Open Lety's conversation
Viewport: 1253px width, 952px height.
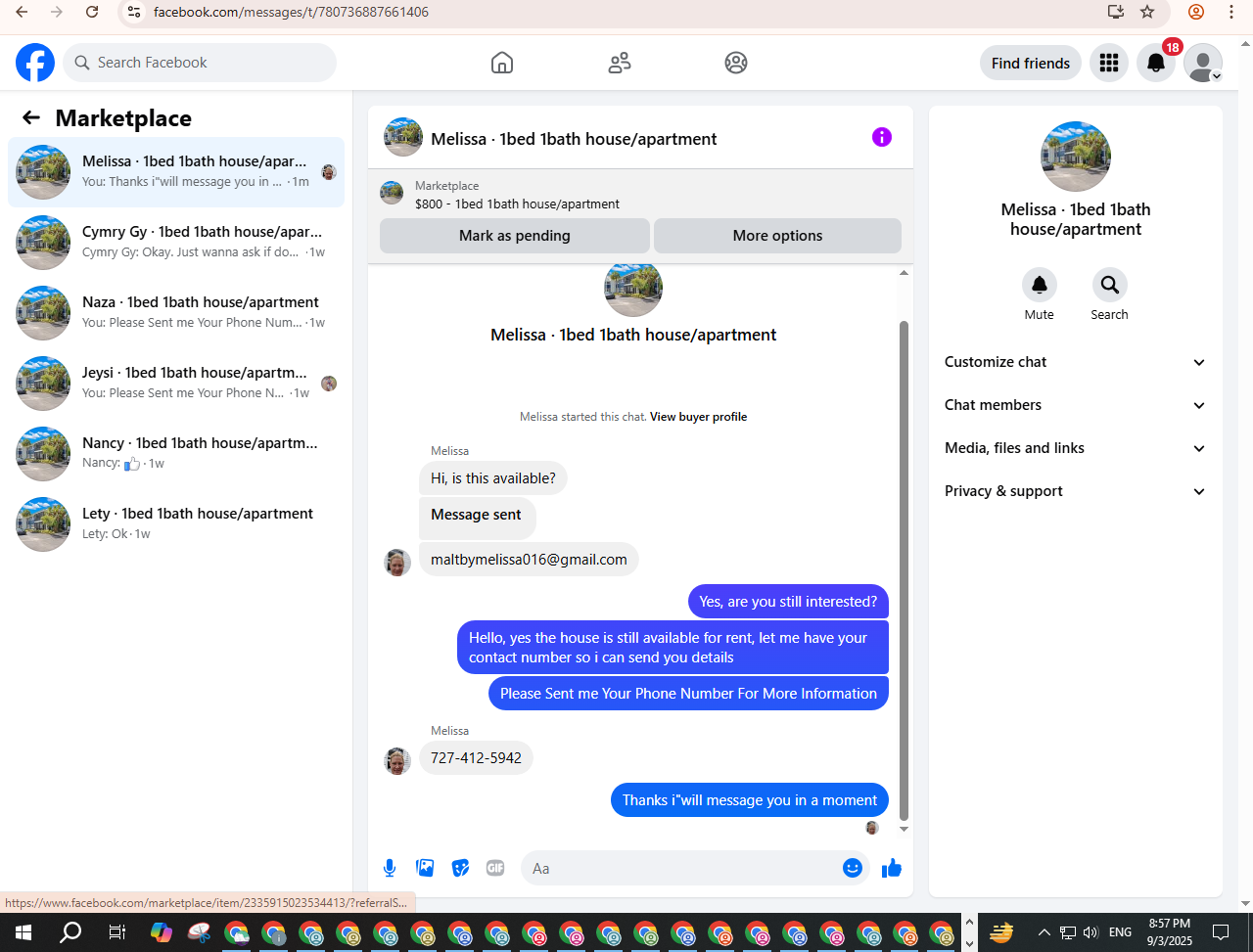pyautogui.click(x=176, y=524)
